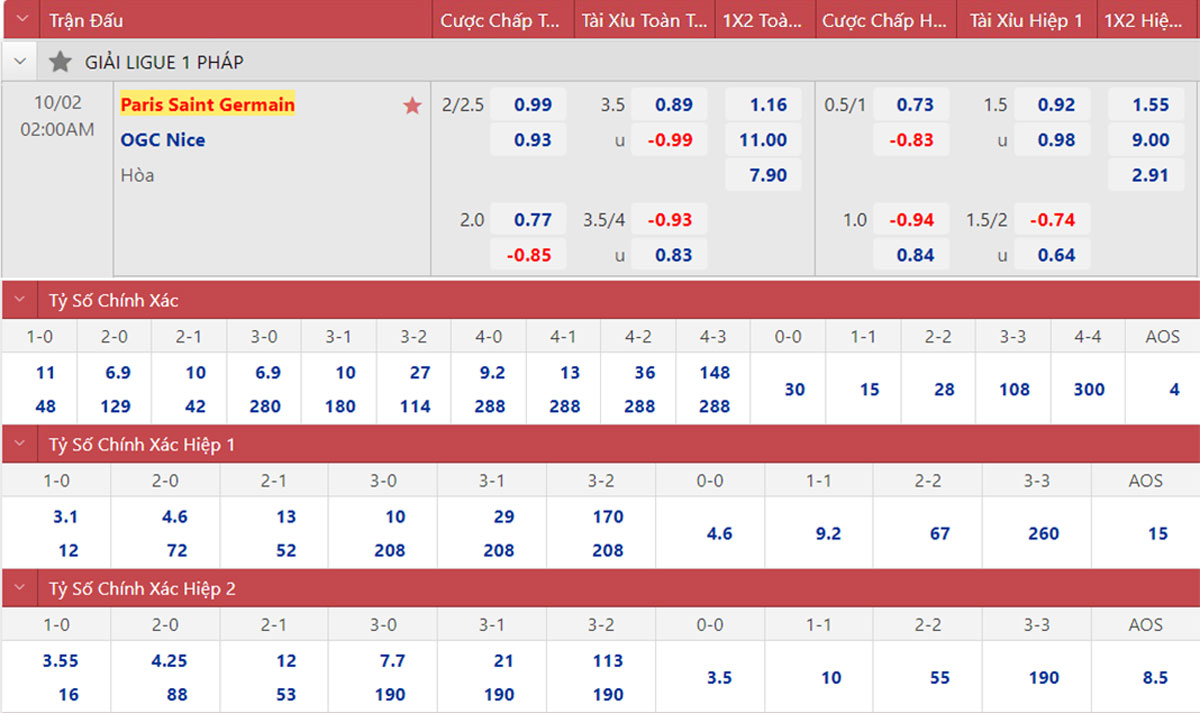
Task: Collapse the Giải Ligue 1 Pháp league group
Action: [19, 62]
